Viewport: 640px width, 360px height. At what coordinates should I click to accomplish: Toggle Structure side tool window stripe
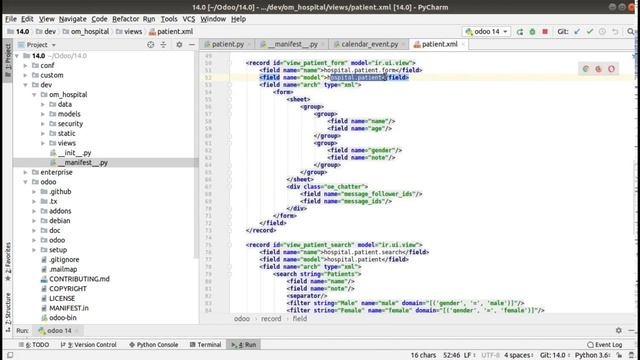pos(8,312)
